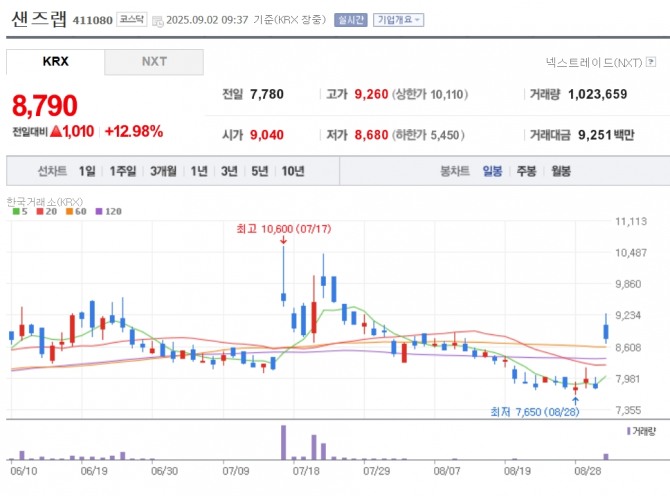Select the 월봉 candle chart

coord(561,171)
